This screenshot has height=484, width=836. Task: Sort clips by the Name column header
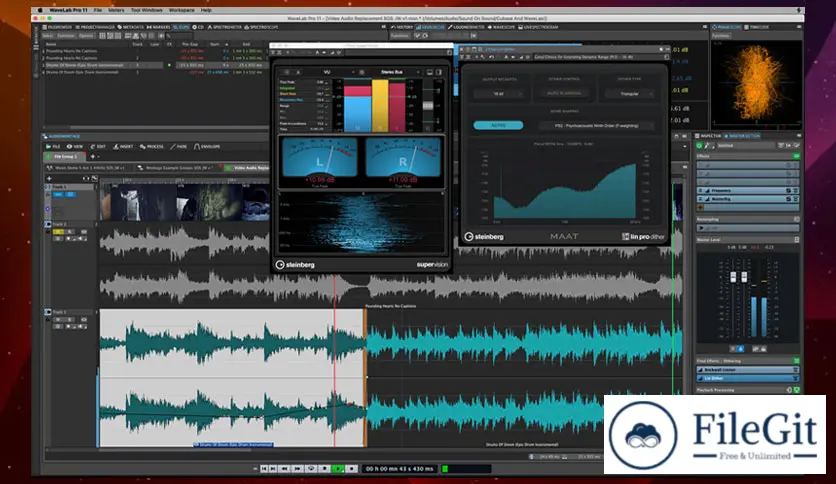[52, 44]
